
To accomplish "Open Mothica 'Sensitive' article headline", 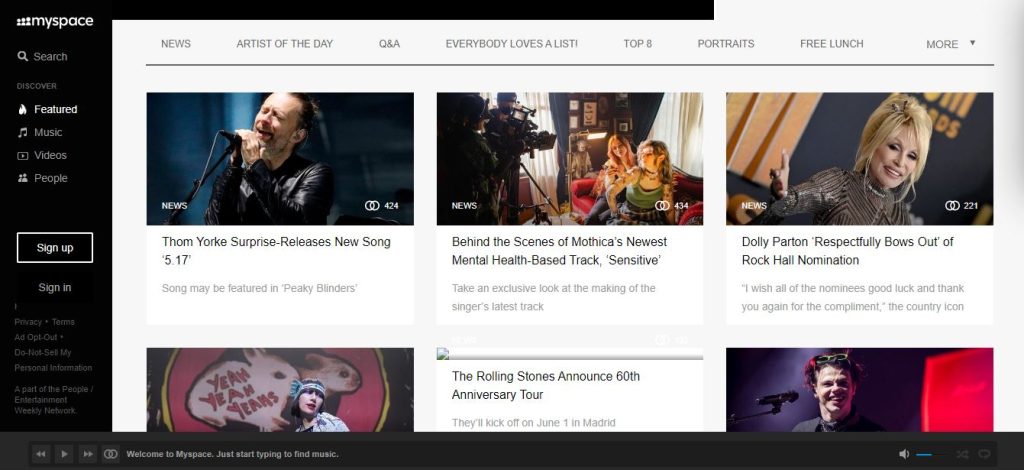I will tap(560, 251).
